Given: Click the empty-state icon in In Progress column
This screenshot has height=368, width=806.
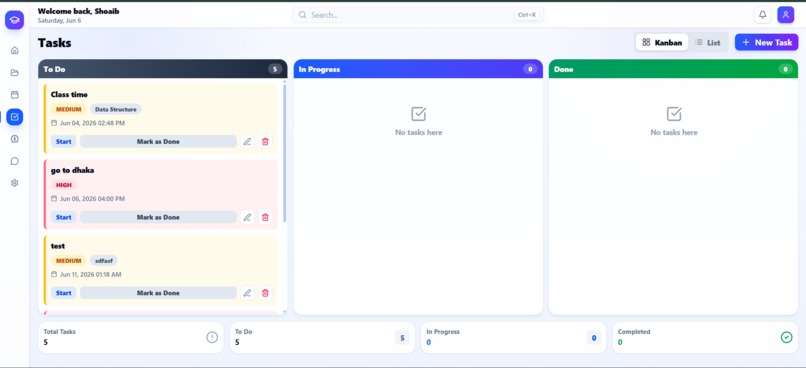Looking at the screenshot, I should [418, 114].
